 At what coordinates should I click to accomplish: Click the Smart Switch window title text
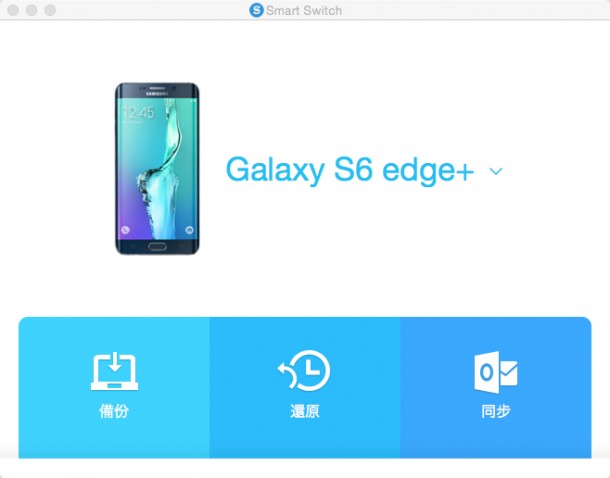[x=304, y=11]
